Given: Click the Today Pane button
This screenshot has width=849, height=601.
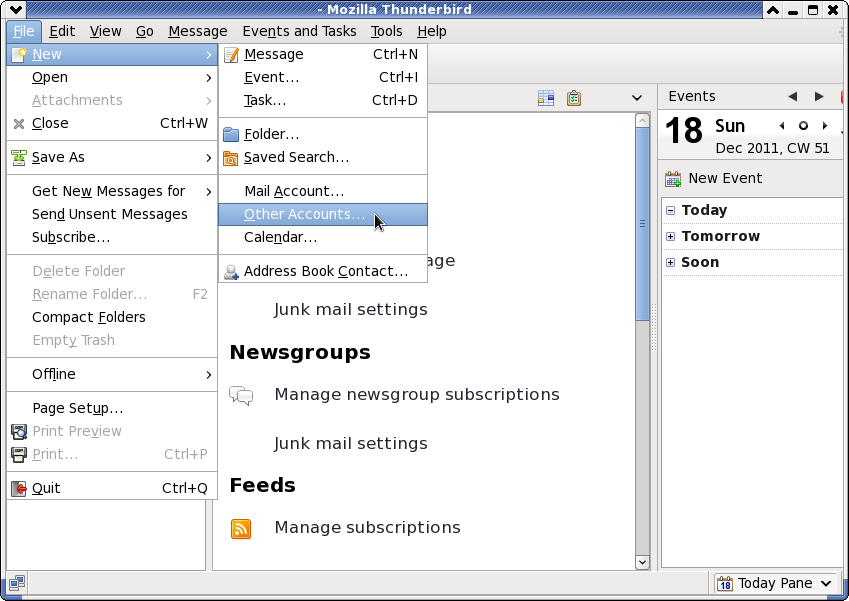Looking at the screenshot, I should coord(774,583).
